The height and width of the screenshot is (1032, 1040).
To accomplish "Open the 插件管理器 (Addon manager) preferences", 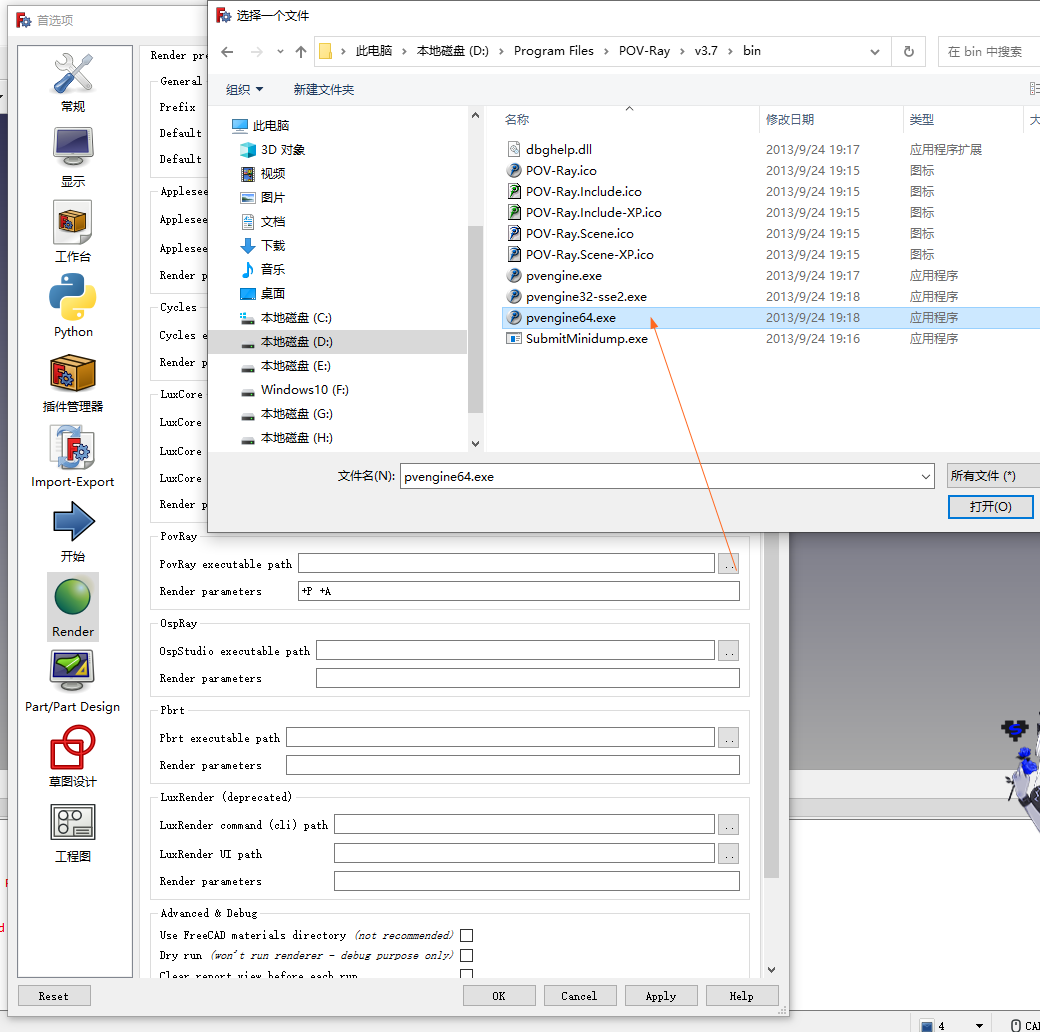I will 73,383.
